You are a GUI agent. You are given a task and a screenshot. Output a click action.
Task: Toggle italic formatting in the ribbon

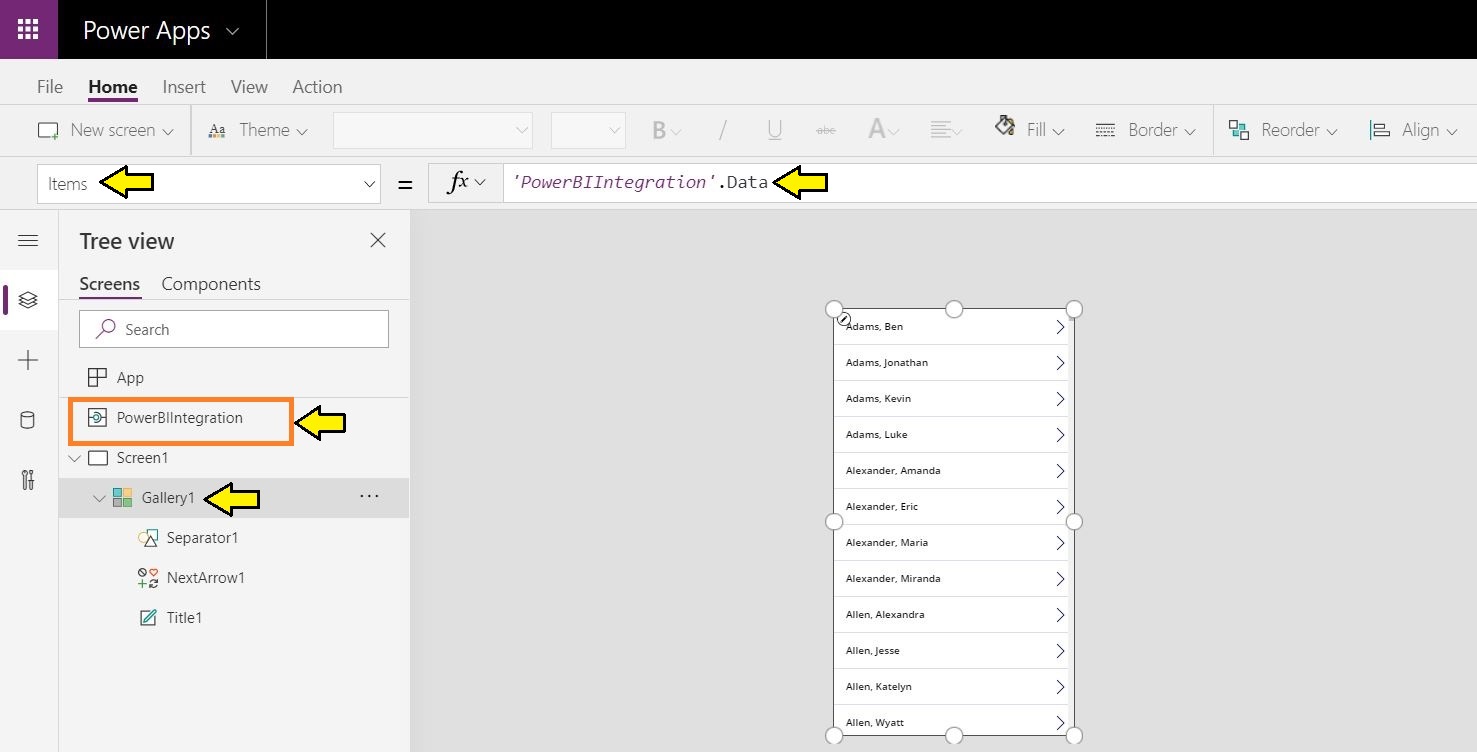point(722,130)
